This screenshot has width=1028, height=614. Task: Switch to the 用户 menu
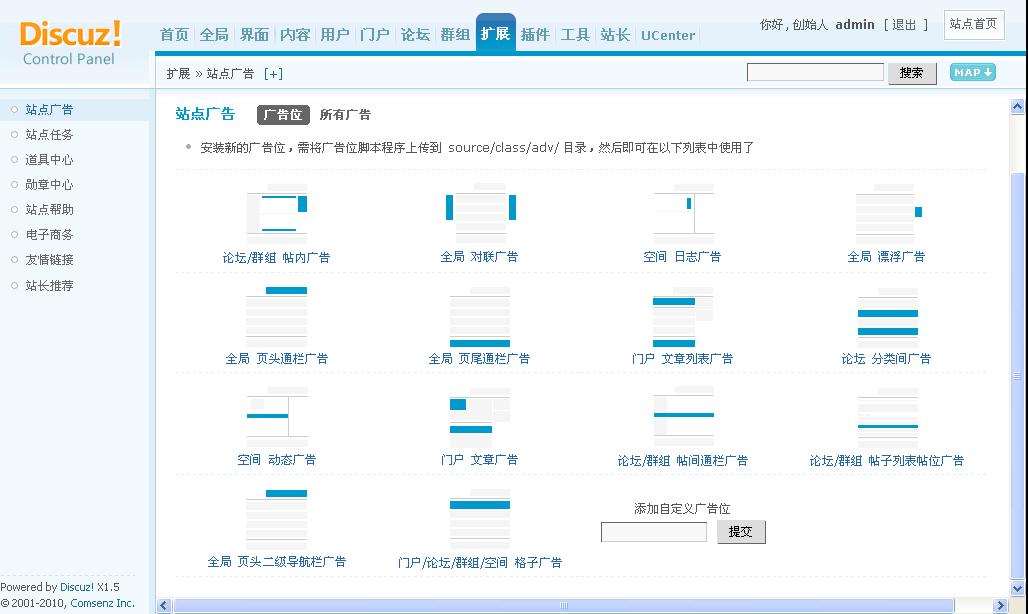[335, 35]
